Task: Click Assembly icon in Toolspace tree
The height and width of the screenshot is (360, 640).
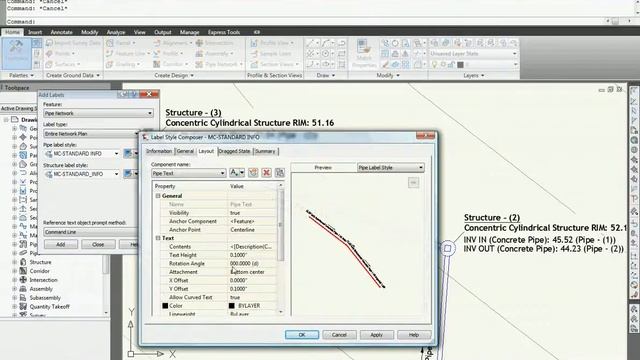Action: click(x=23, y=289)
